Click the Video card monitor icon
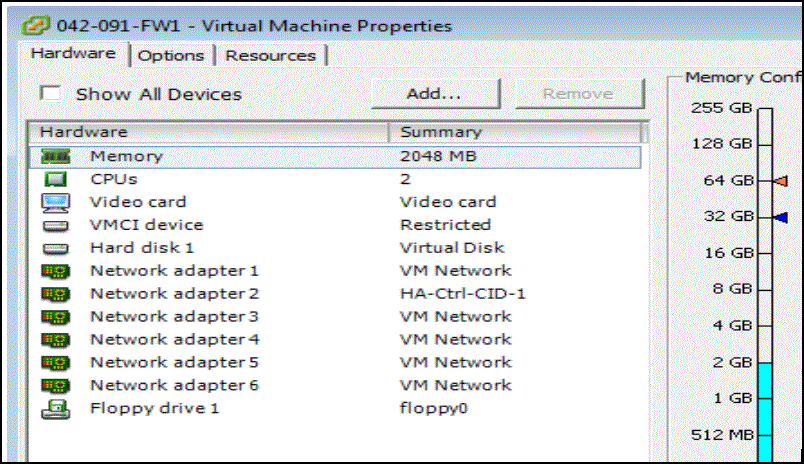The image size is (804, 464). pos(54,202)
